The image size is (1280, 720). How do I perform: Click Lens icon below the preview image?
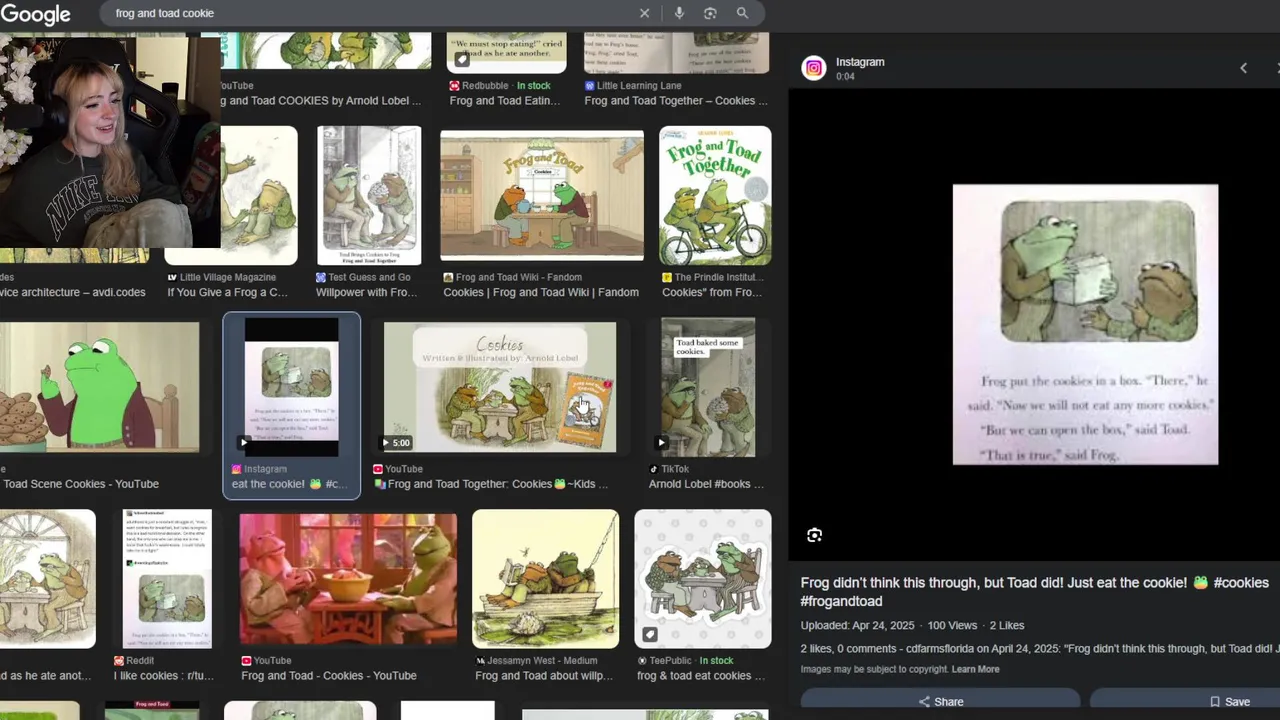814,535
